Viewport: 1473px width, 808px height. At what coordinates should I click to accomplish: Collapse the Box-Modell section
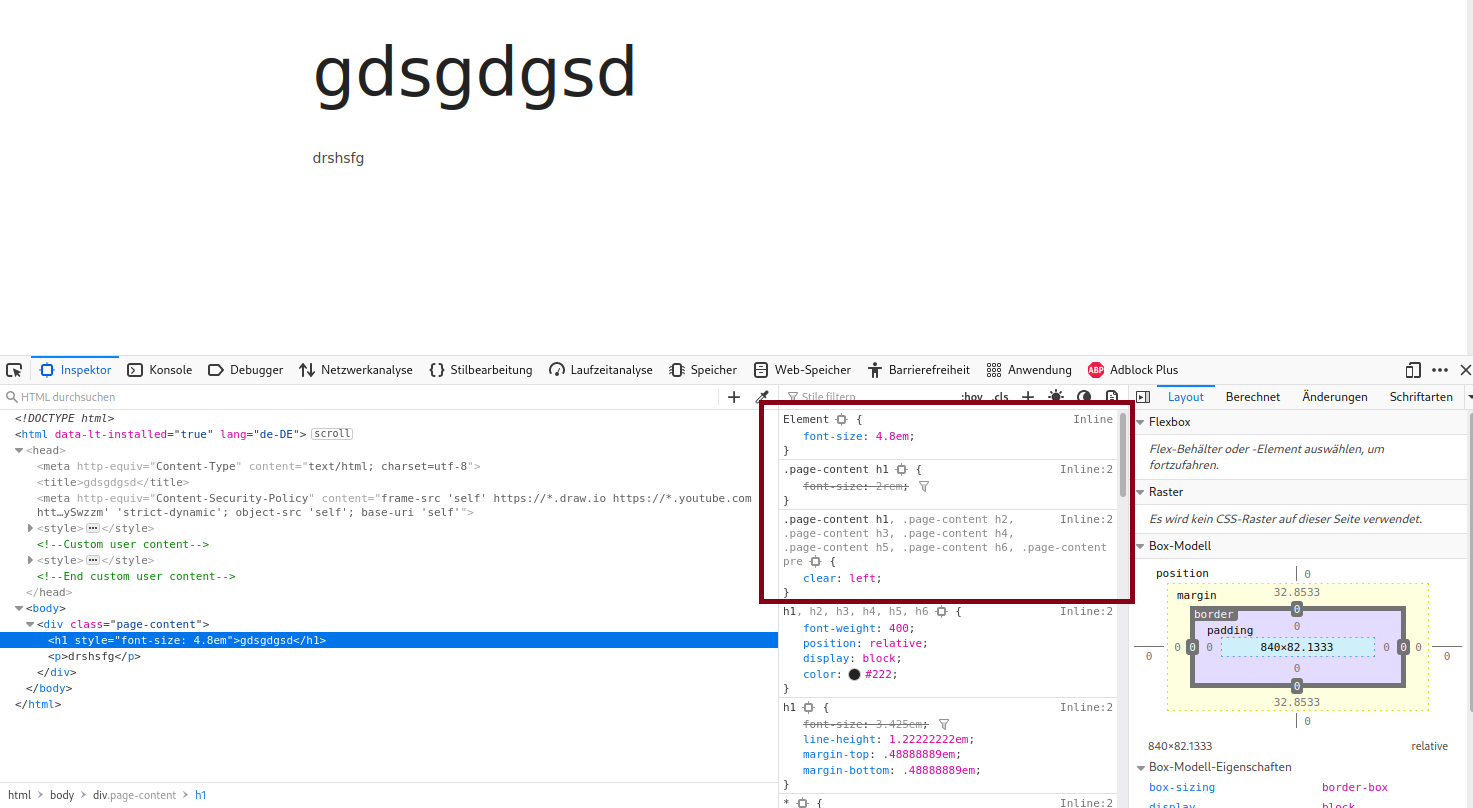coord(1141,546)
